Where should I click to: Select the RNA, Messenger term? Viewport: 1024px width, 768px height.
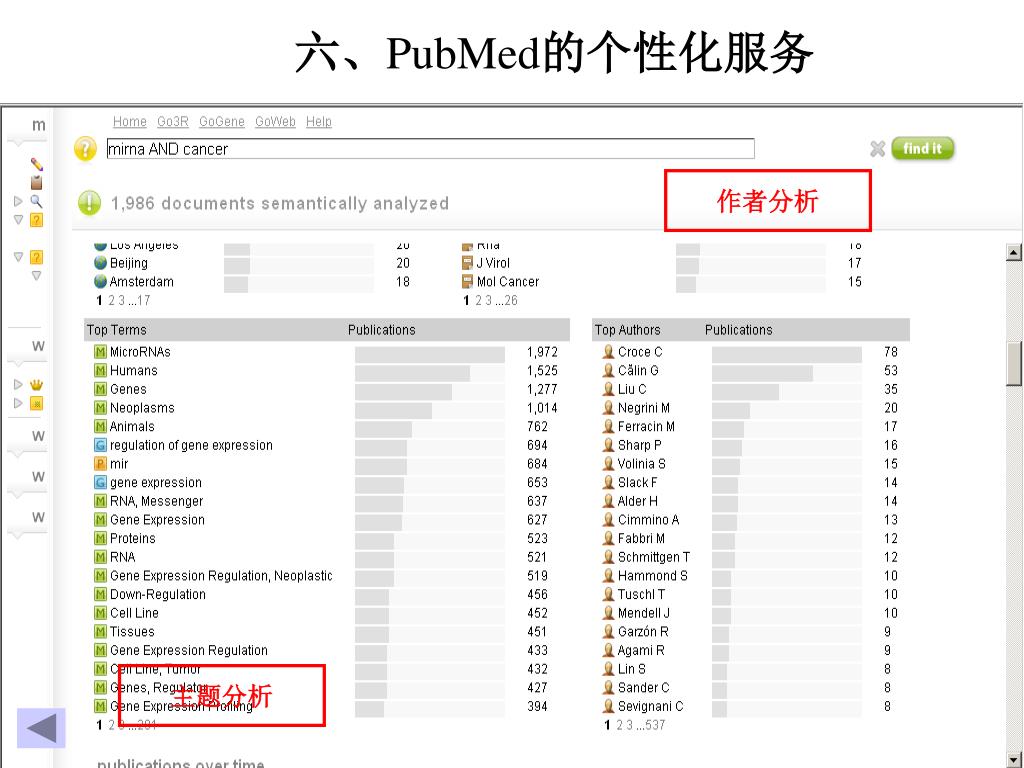(157, 502)
